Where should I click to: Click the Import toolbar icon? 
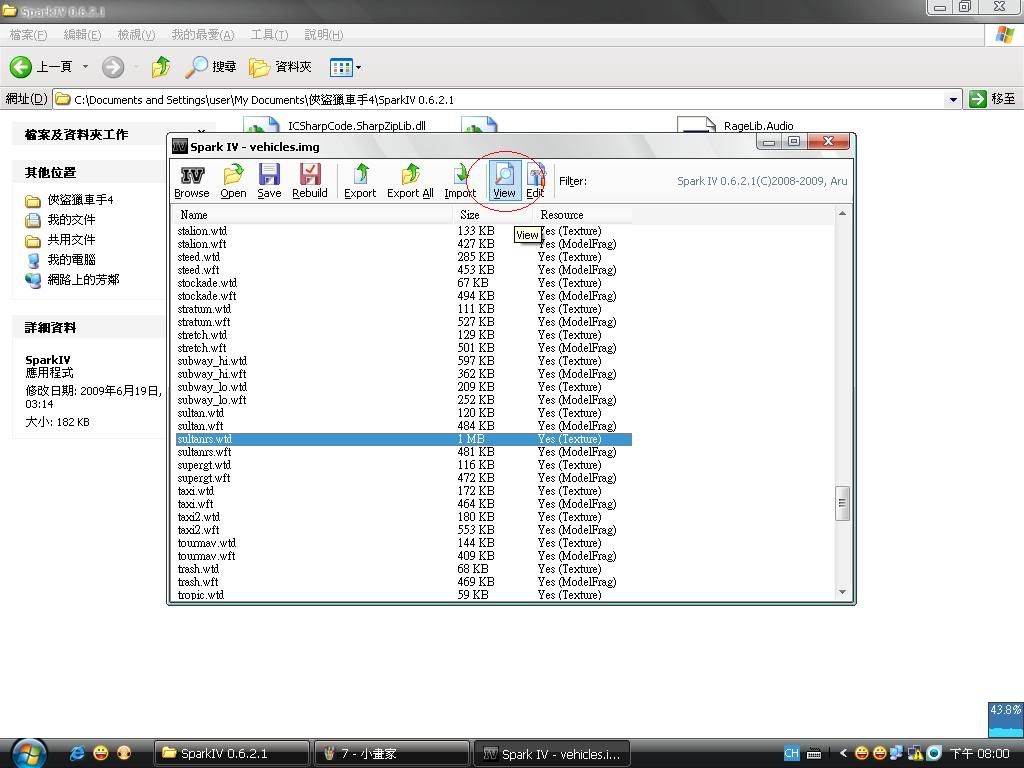tap(460, 180)
